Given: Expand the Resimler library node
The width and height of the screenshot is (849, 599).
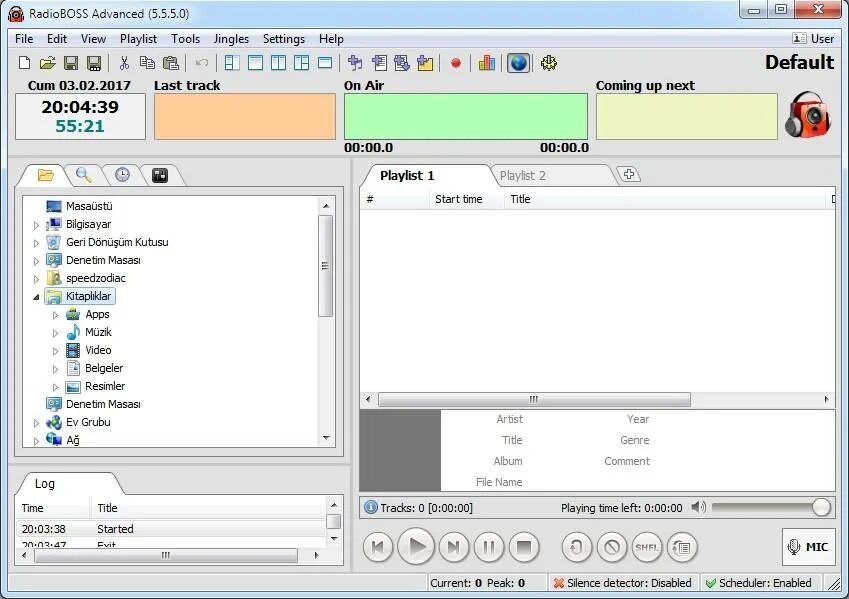Looking at the screenshot, I should (55, 387).
